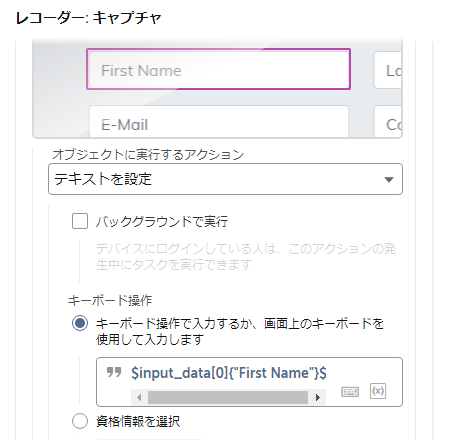
Task: Click the First Name field in the preview
Action: pos(218,69)
